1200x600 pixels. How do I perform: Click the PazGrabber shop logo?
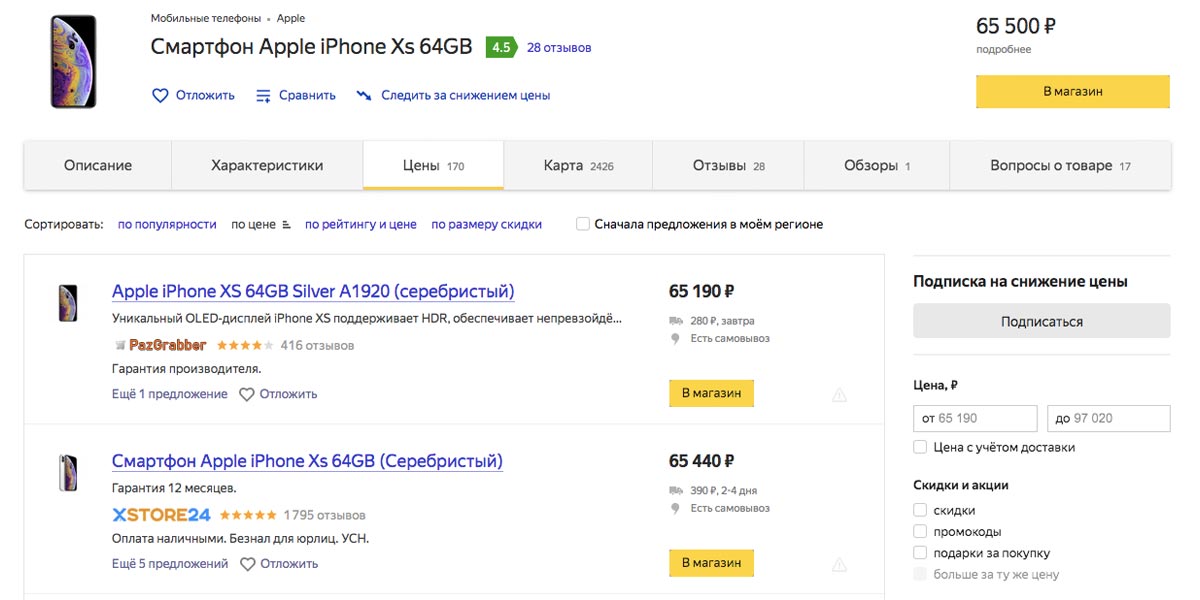160,345
